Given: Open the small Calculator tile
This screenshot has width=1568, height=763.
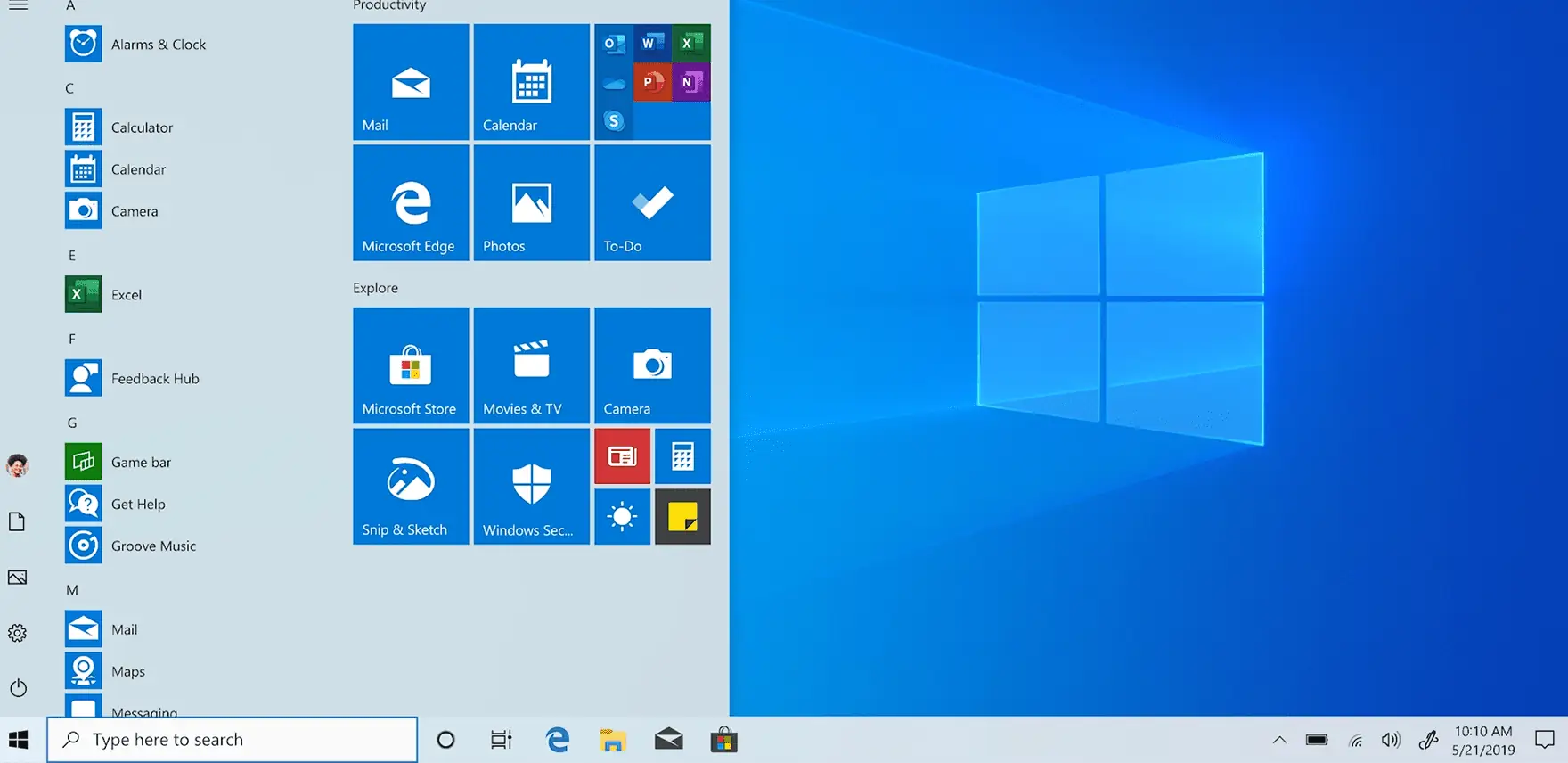Looking at the screenshot, I should pos(683,456).
